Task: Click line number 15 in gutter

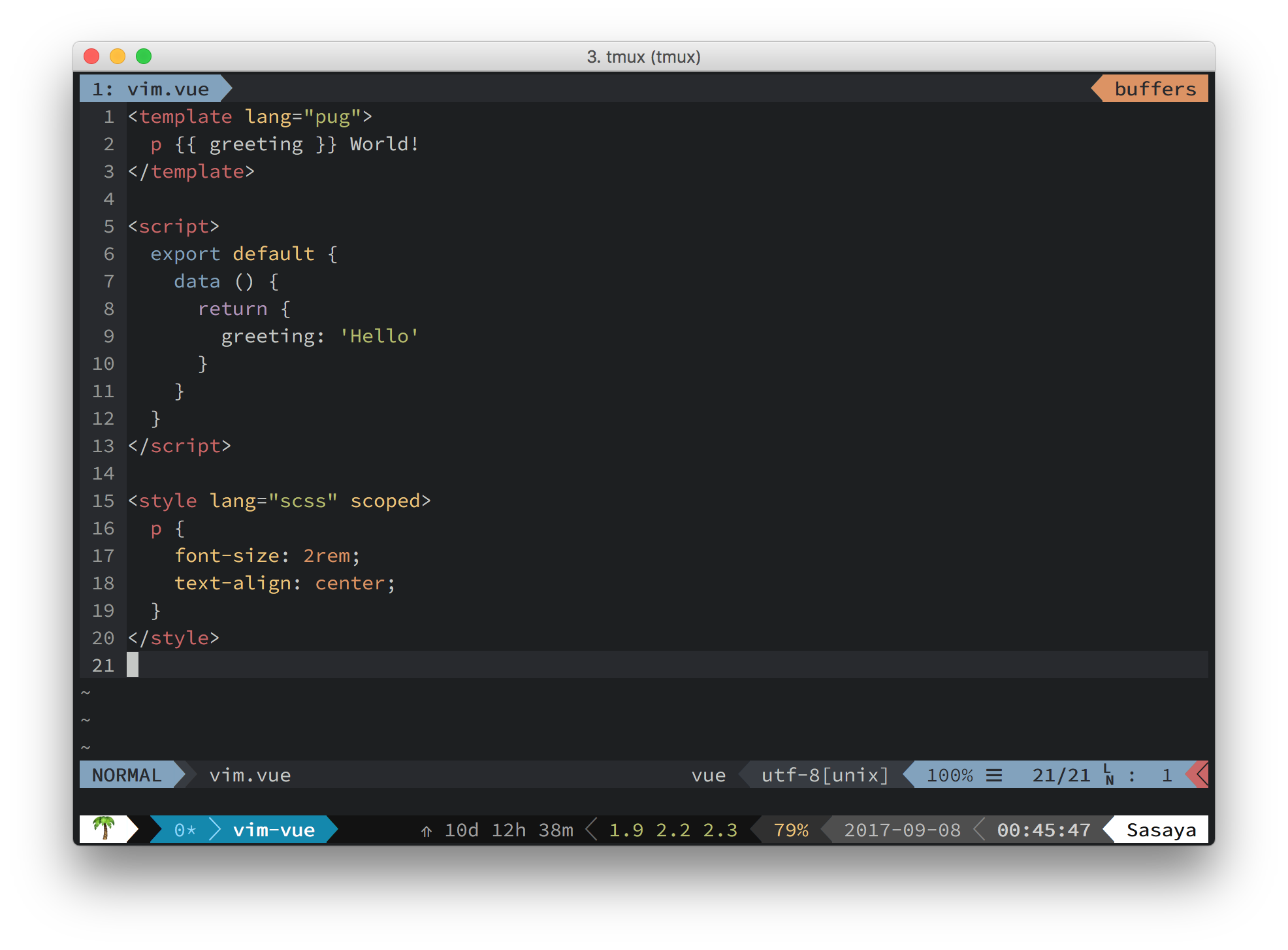Action: (103, 500)
